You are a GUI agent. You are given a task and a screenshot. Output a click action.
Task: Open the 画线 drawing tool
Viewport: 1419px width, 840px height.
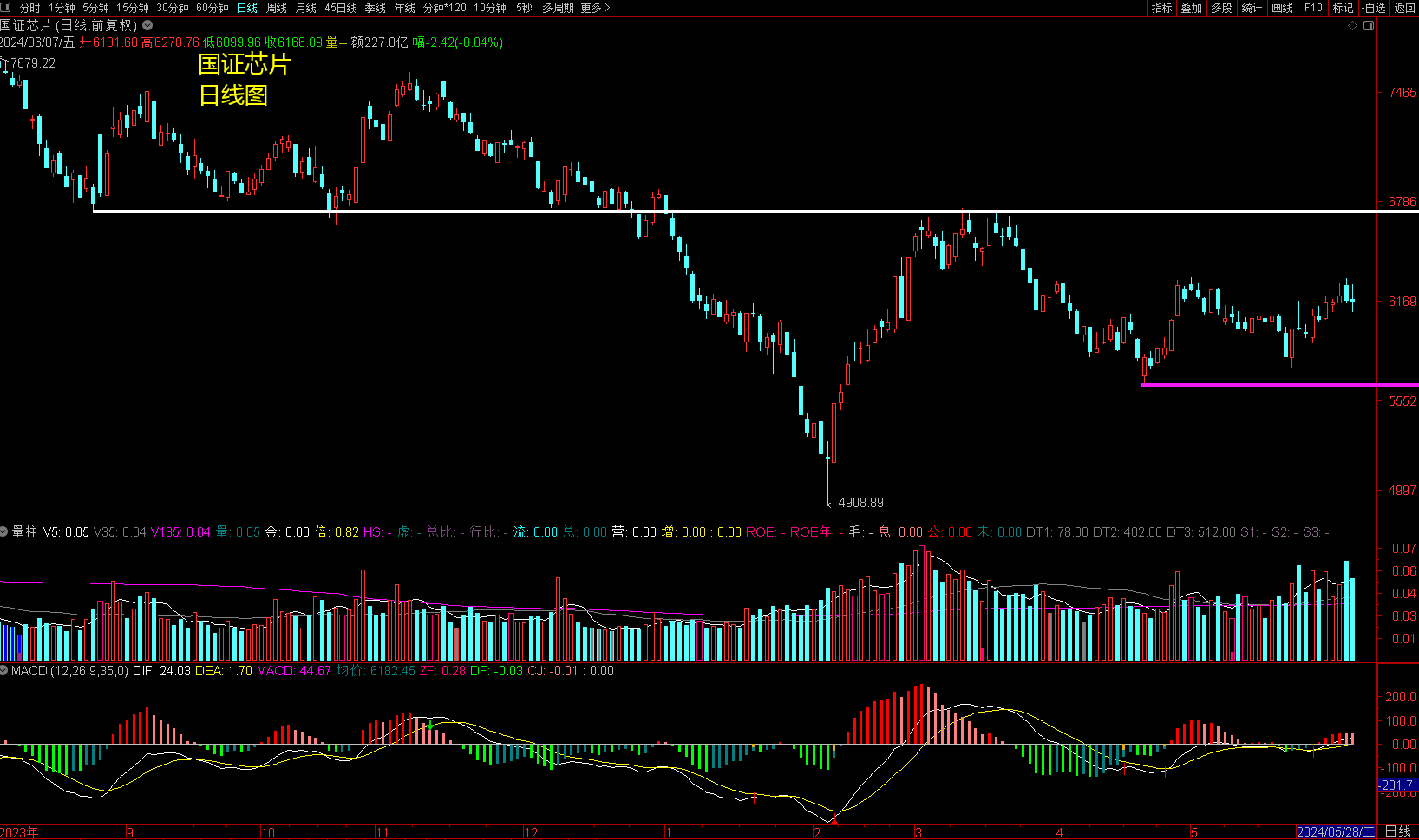pos(1282,8)
